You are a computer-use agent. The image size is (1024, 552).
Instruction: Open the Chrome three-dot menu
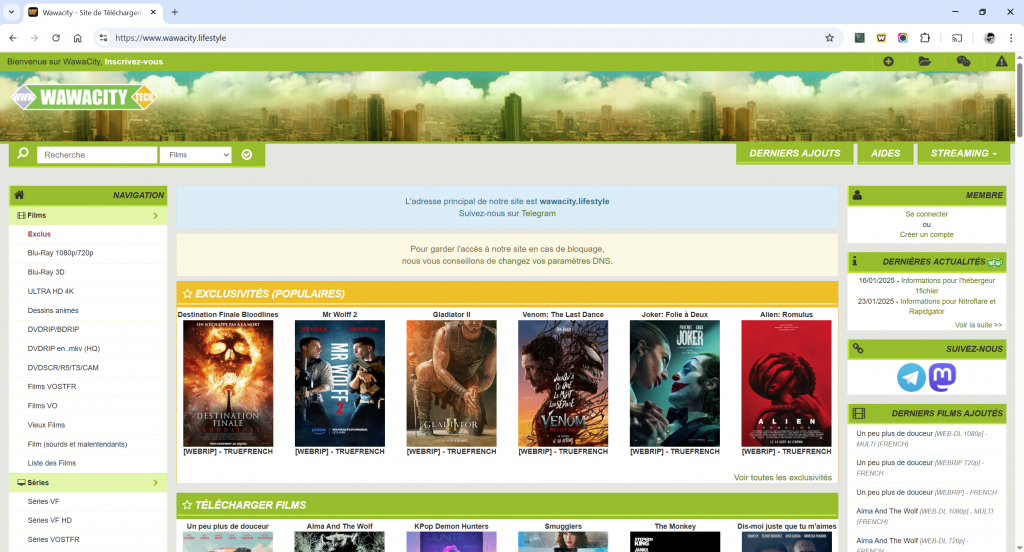1011,38
